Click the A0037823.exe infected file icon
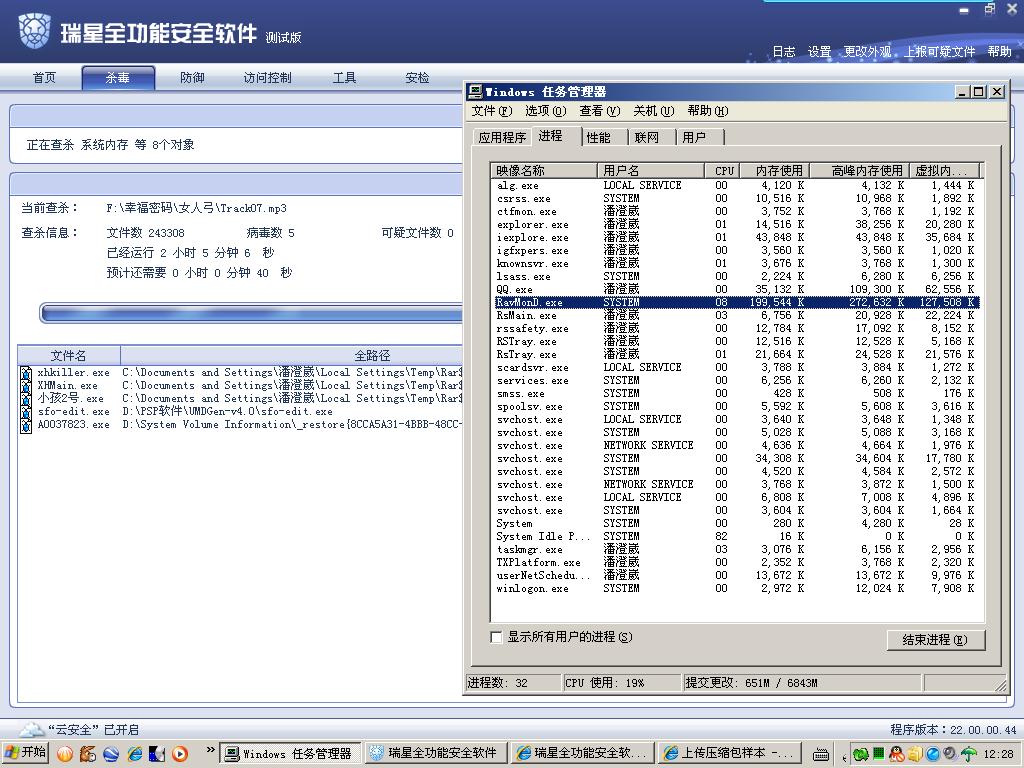 [x=26, y=425]
